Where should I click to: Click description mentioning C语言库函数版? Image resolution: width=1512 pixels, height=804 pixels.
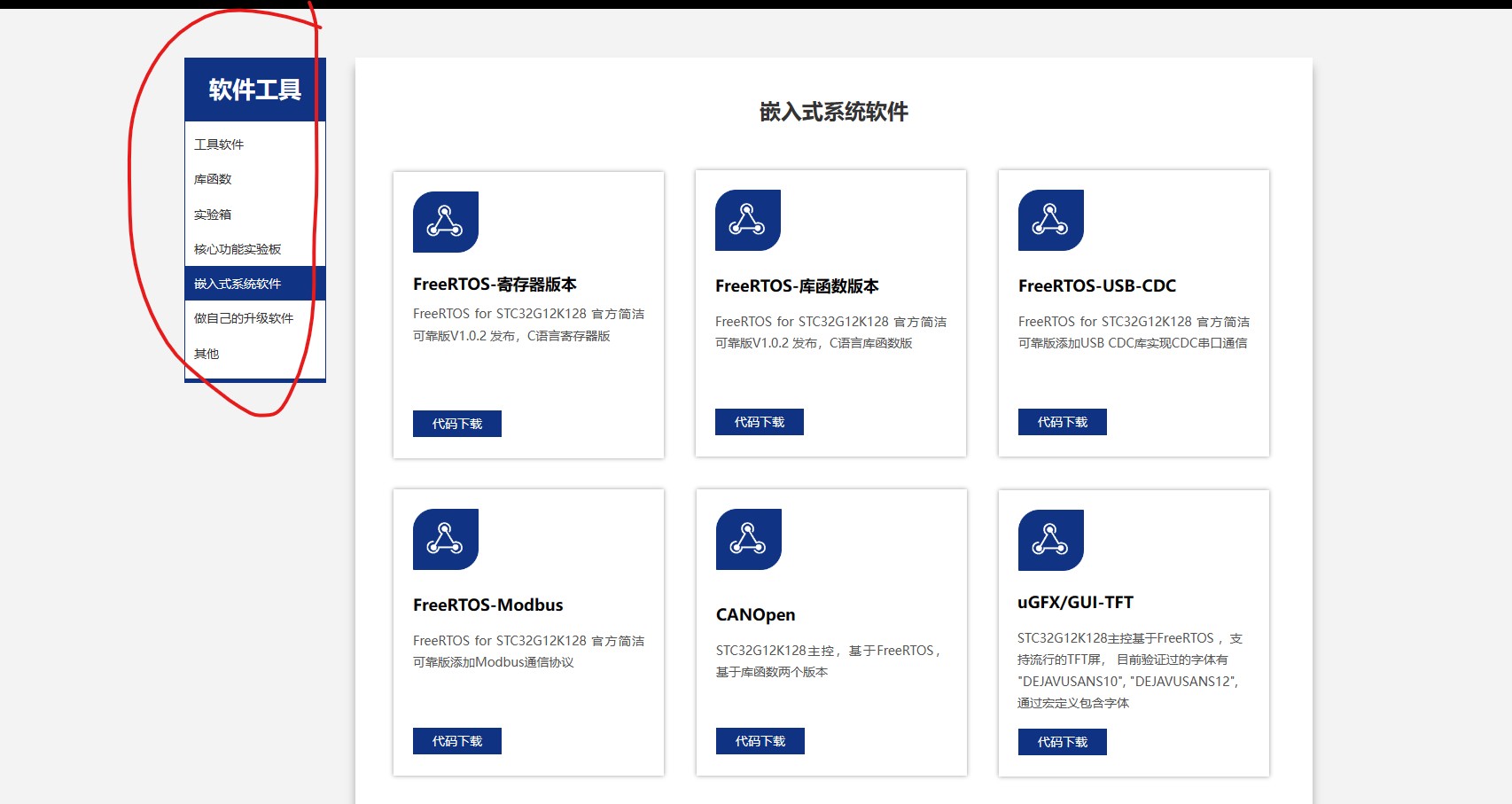[x=831, y=332]
